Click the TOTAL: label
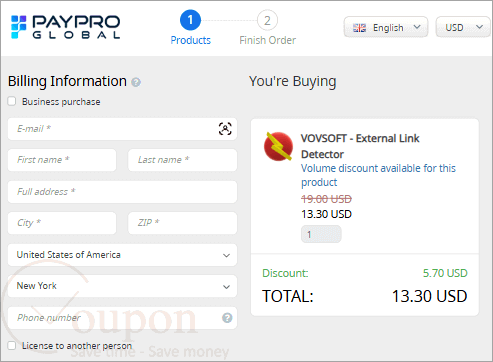Viewport: 493px width, 362px height. (288, 296)
